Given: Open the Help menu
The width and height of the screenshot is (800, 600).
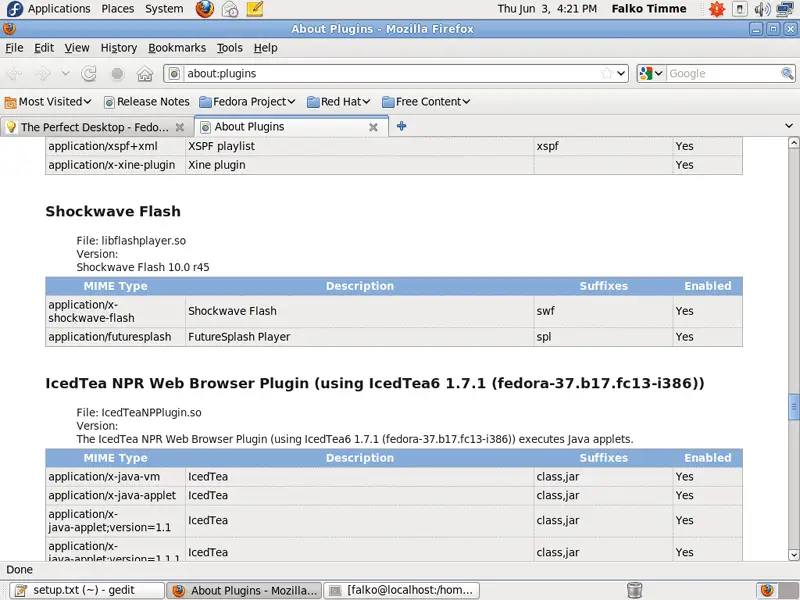Looking at the screenshot, I should coord(266,48).
